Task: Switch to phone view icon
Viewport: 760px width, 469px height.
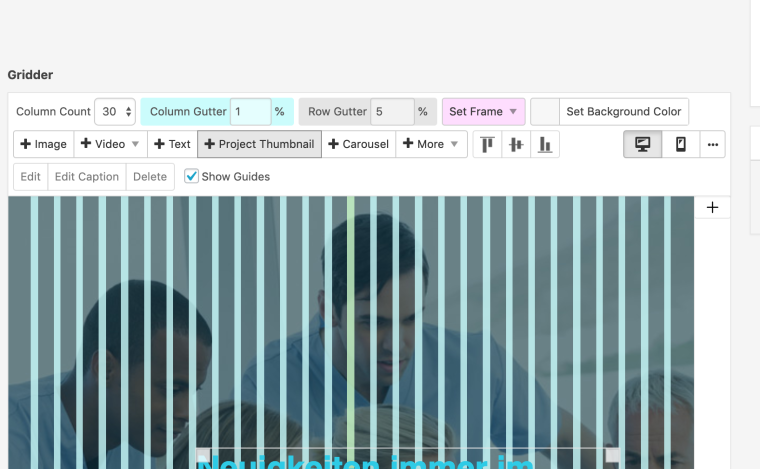Action: (681, 144)
